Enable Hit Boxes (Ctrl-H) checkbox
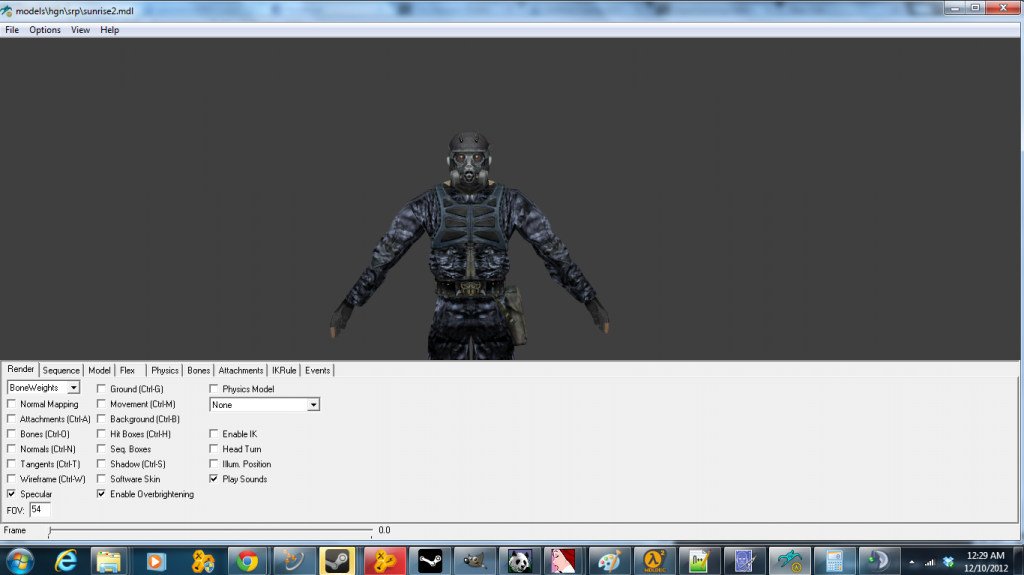Image resolution: width=1024 pixels, height=575 pixels. pos(101,434)
